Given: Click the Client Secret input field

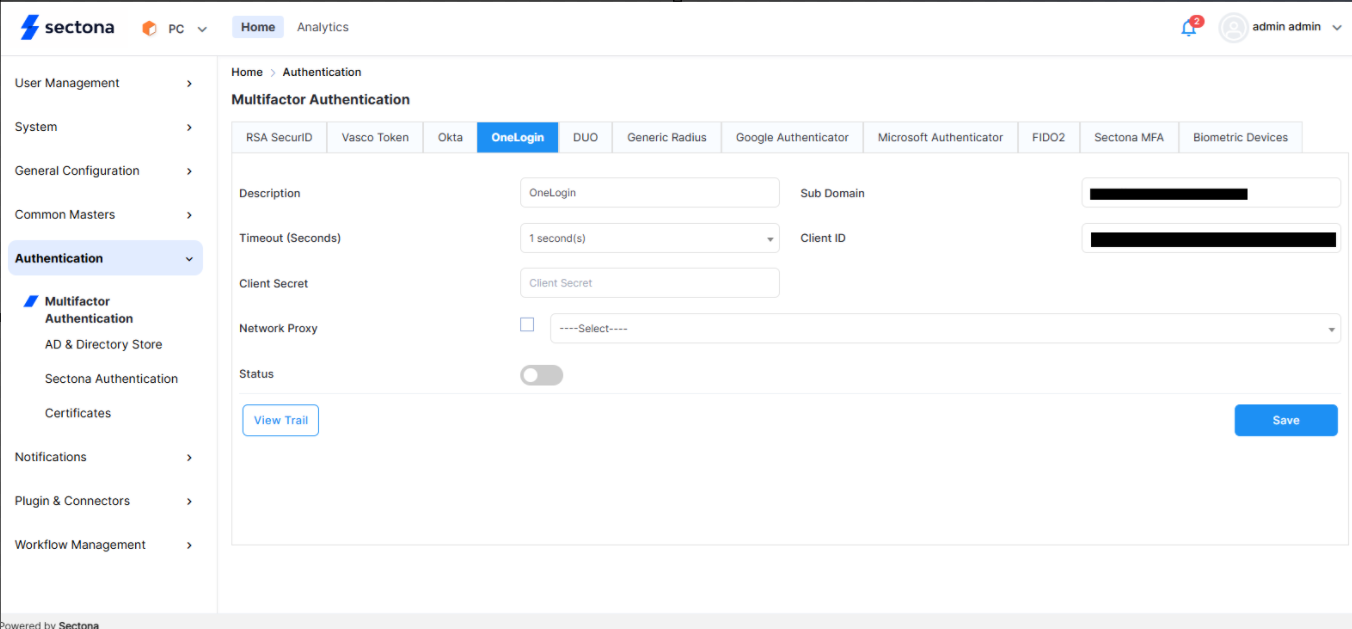Looking at the screenshot, I should coord(649,283).
